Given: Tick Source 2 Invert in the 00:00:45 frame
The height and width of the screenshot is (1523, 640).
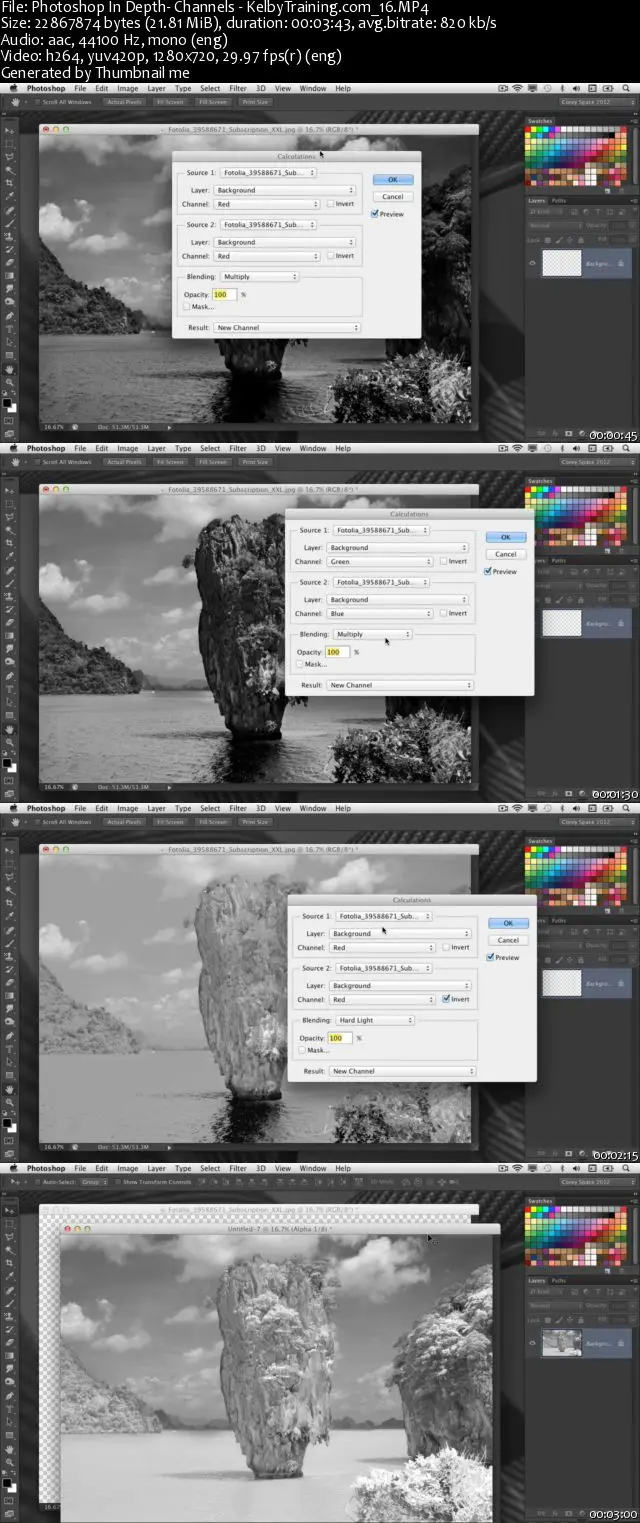Looking at the screenshot, I should 330,256.
